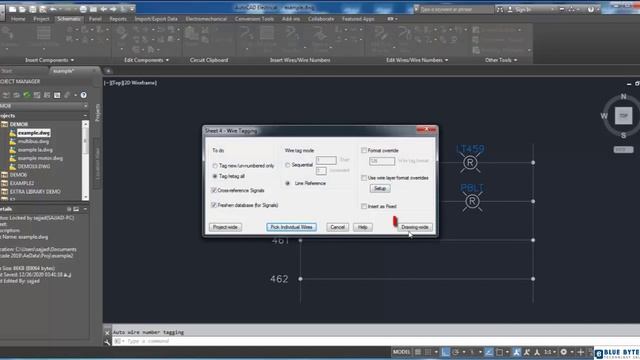Open the Electromechanical ribbon tab
Image resolution: width=640 pixels, height=360 pixels.
(x=206, y=19)
